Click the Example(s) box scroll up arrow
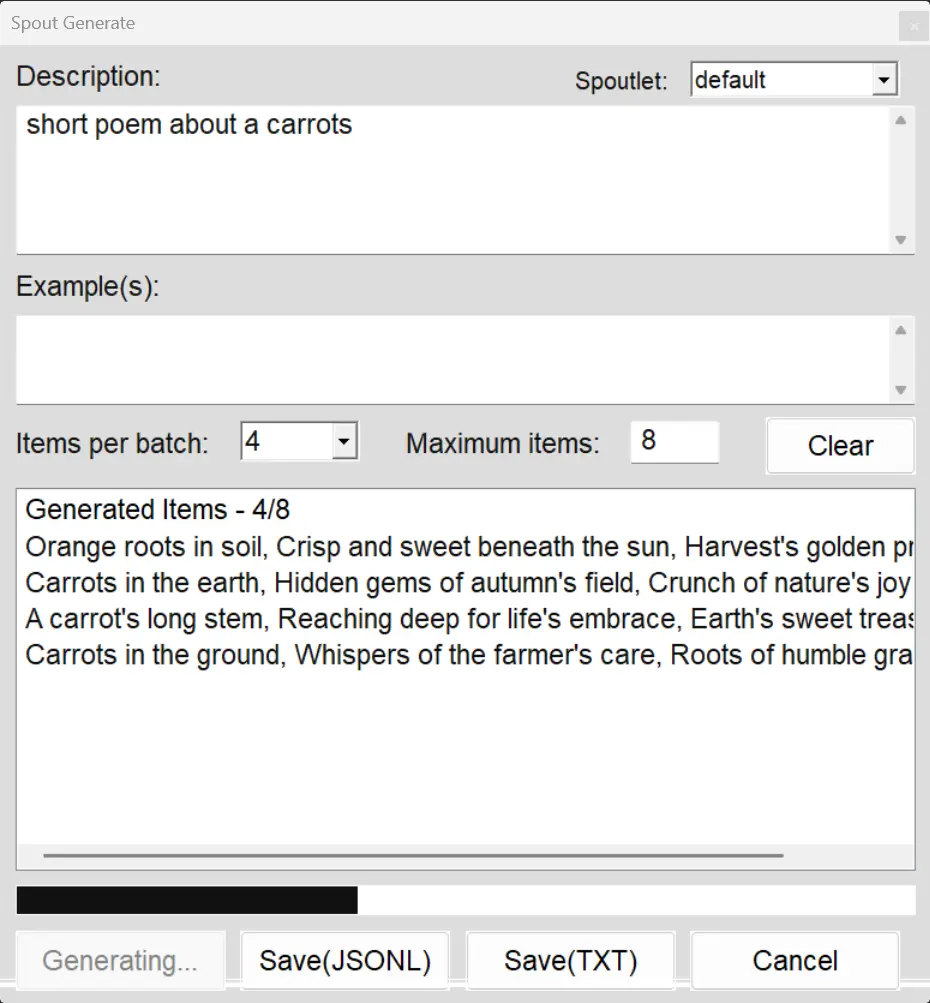Viewport: 930px width, 1003px height. [x=901, y=330]
